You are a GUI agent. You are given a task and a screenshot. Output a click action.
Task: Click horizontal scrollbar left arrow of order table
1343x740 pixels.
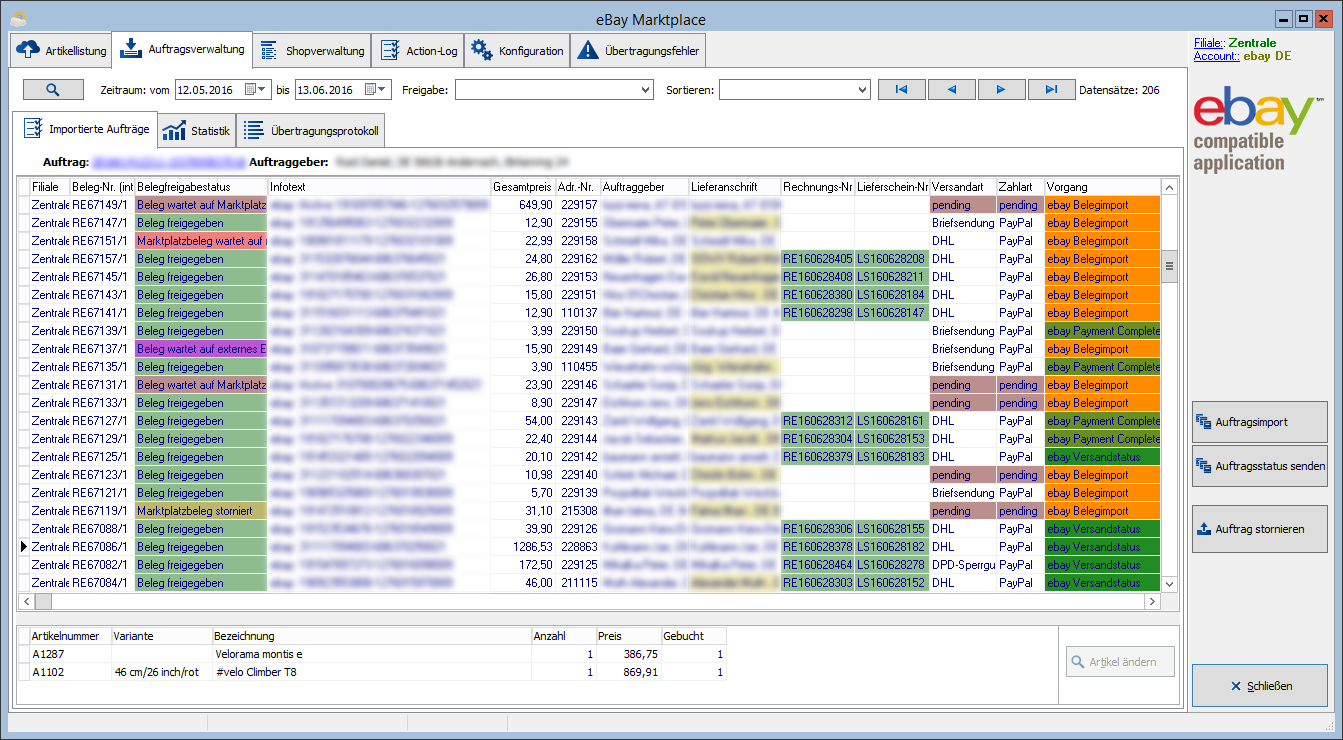tap(26, 601)
